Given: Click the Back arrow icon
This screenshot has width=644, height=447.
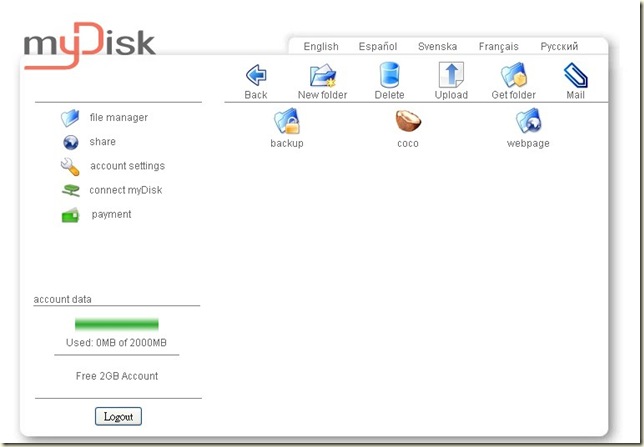Looking at the screenshot, I should (256, 75).
